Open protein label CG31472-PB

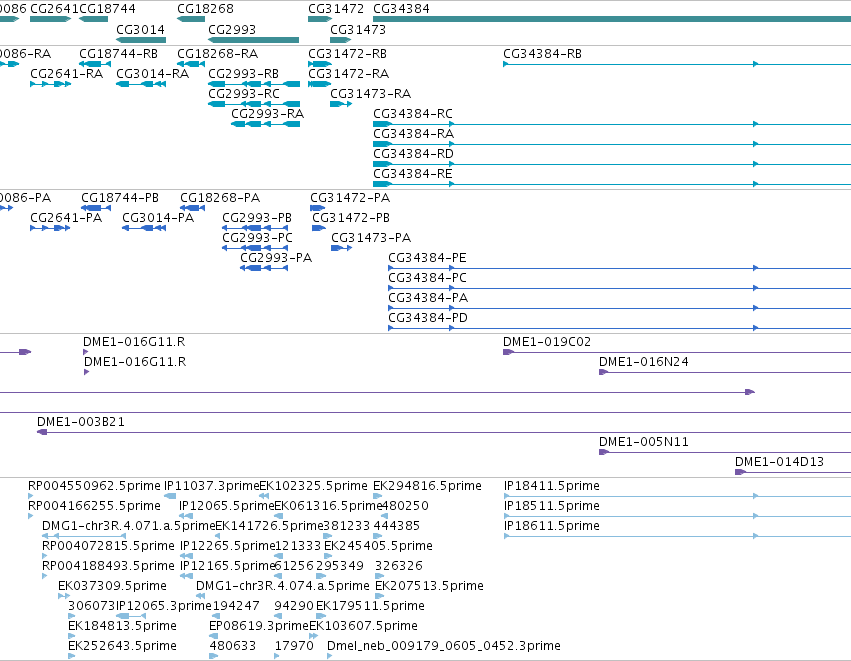351,218
